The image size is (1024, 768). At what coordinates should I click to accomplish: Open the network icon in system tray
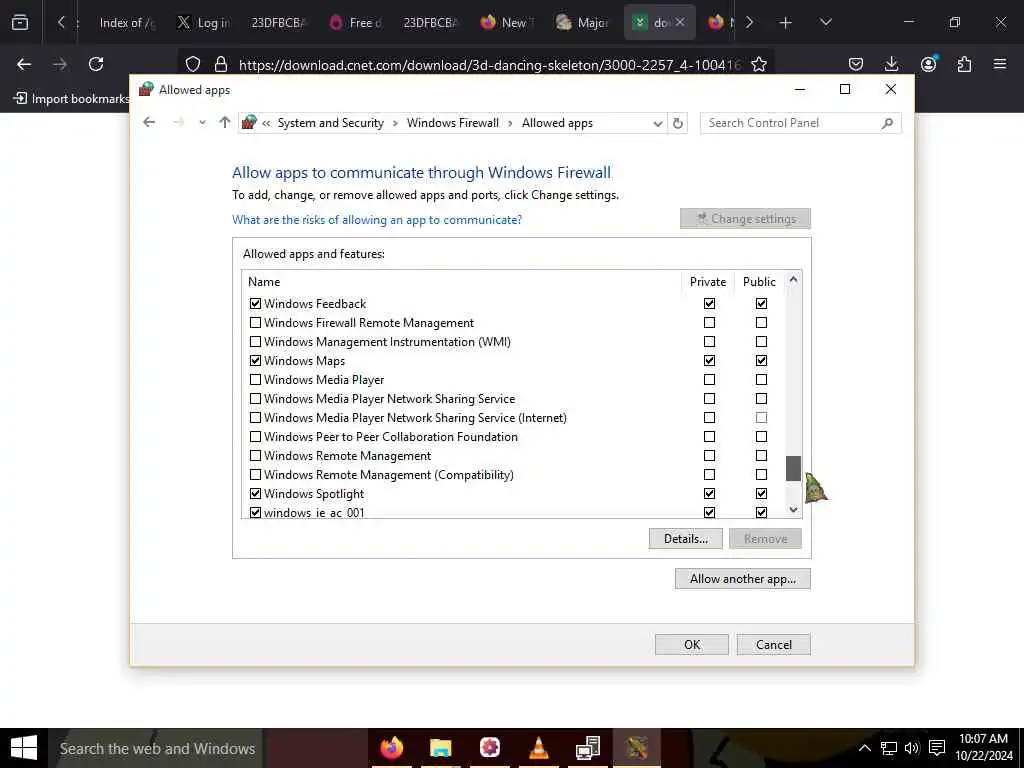888,748
